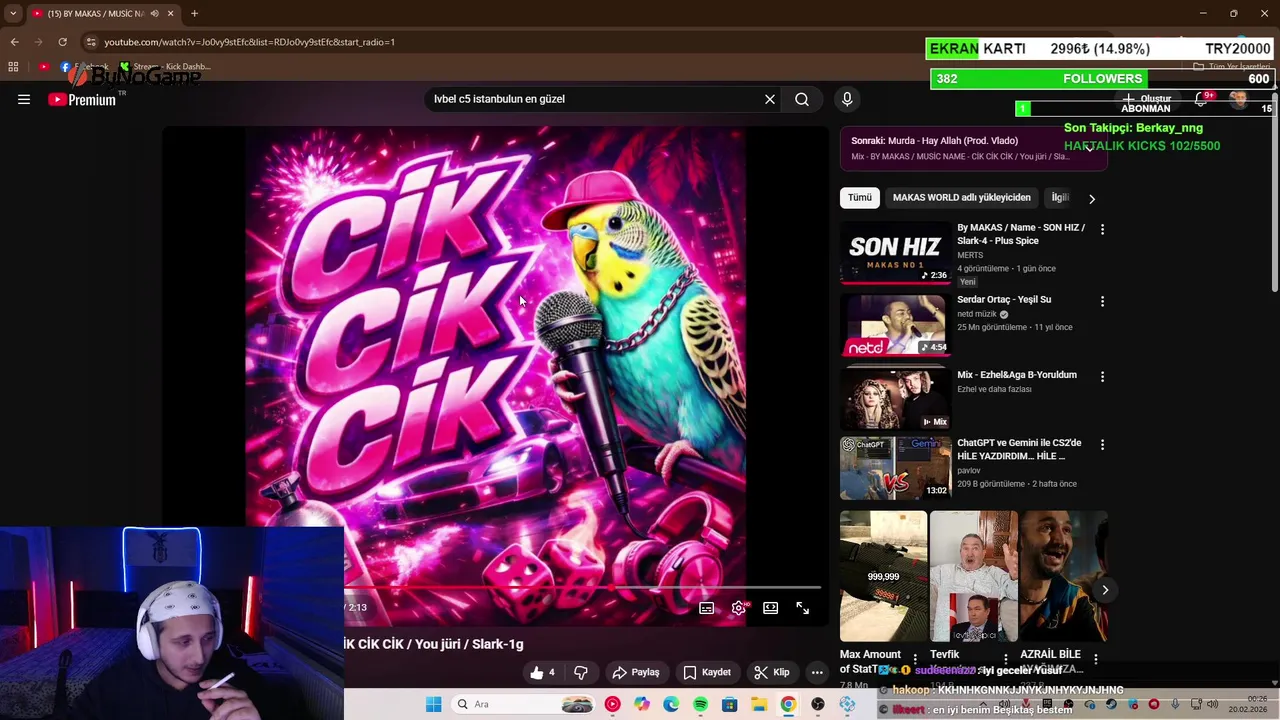The width and height of the screenshot is (1280, 720).
Task: View site information icon in address bar
Action: click(91, 42)
